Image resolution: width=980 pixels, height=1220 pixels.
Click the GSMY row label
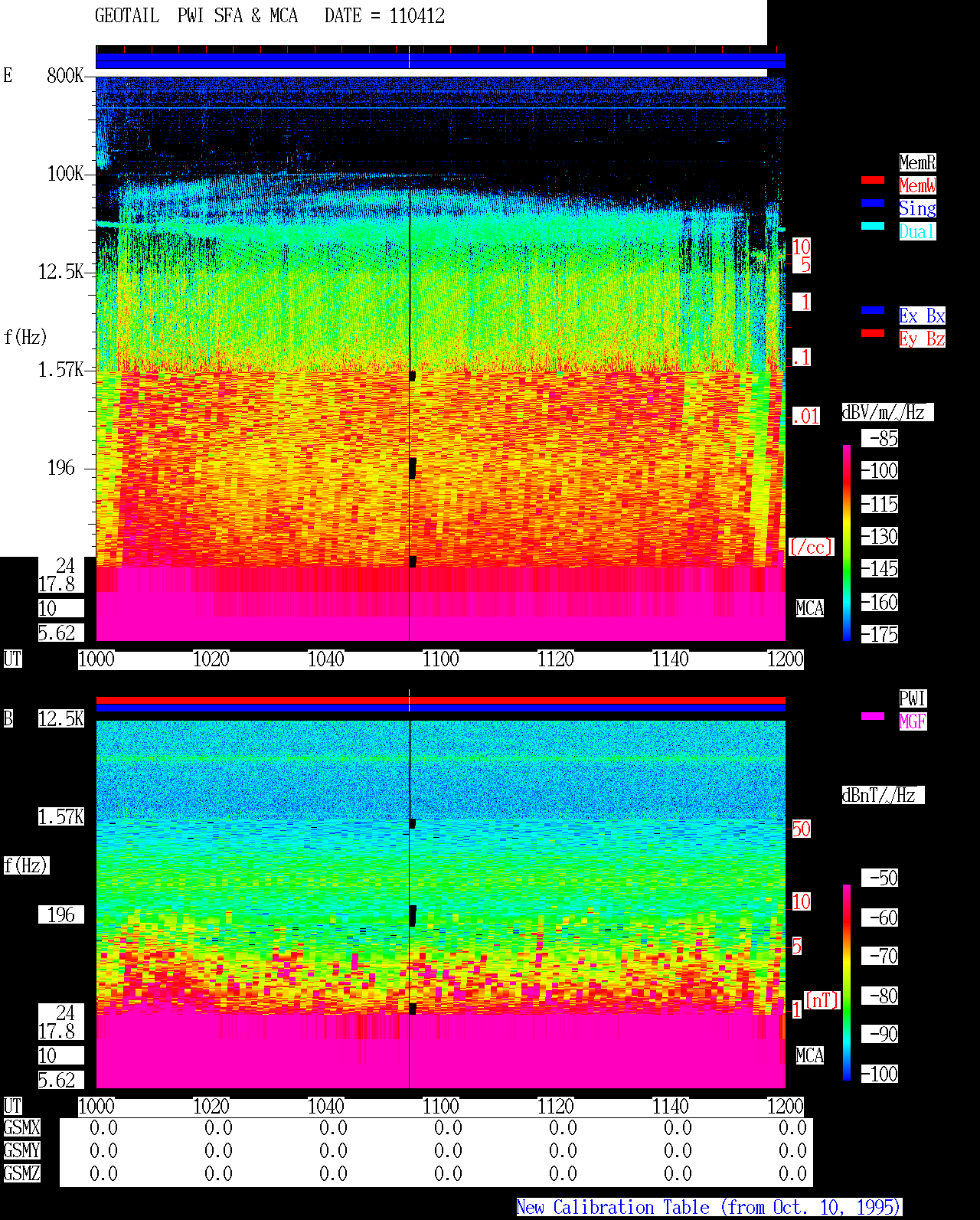tap(21, 1150)
